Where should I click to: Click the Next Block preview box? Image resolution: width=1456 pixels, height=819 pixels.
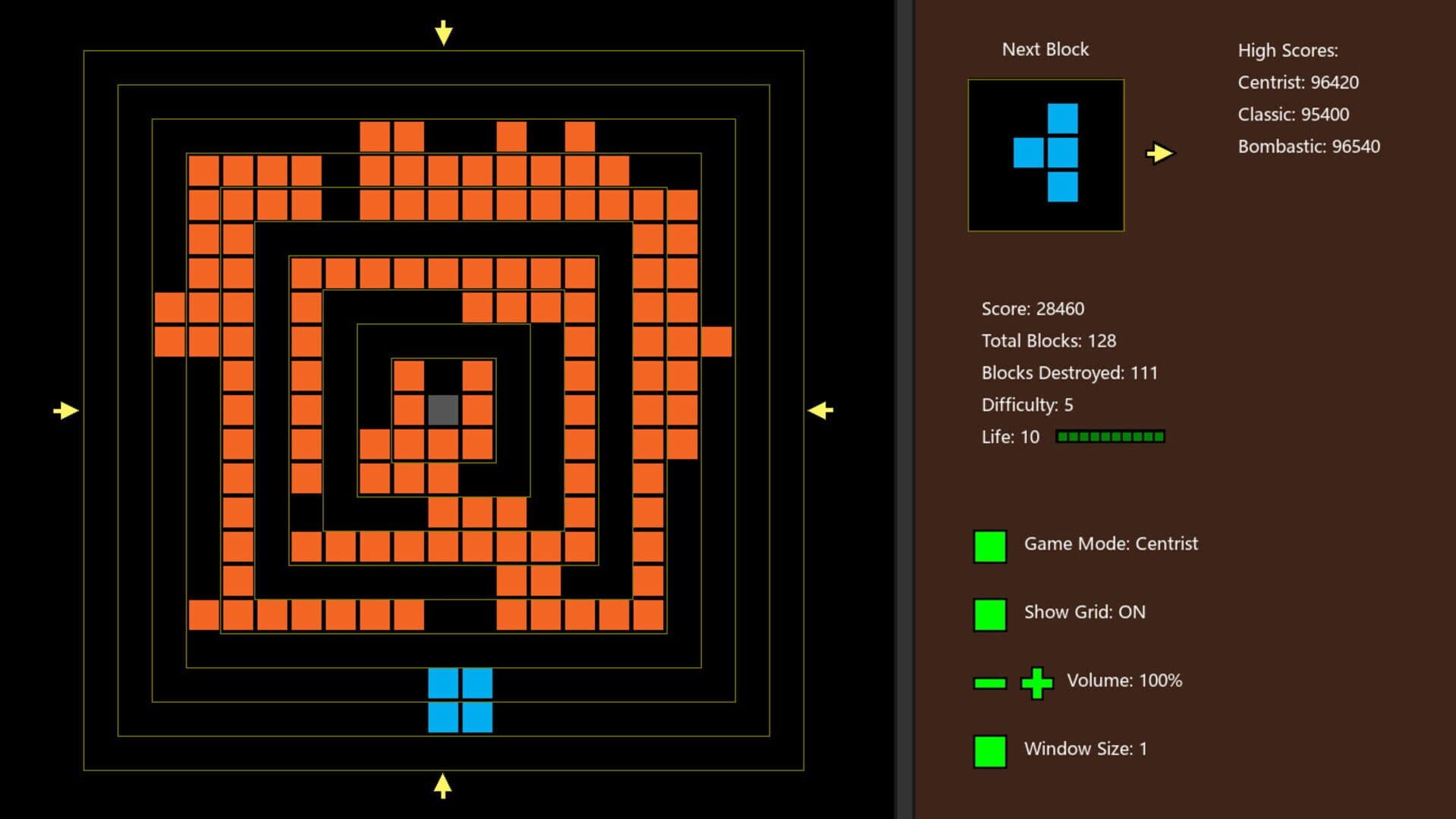(1046, 155)
